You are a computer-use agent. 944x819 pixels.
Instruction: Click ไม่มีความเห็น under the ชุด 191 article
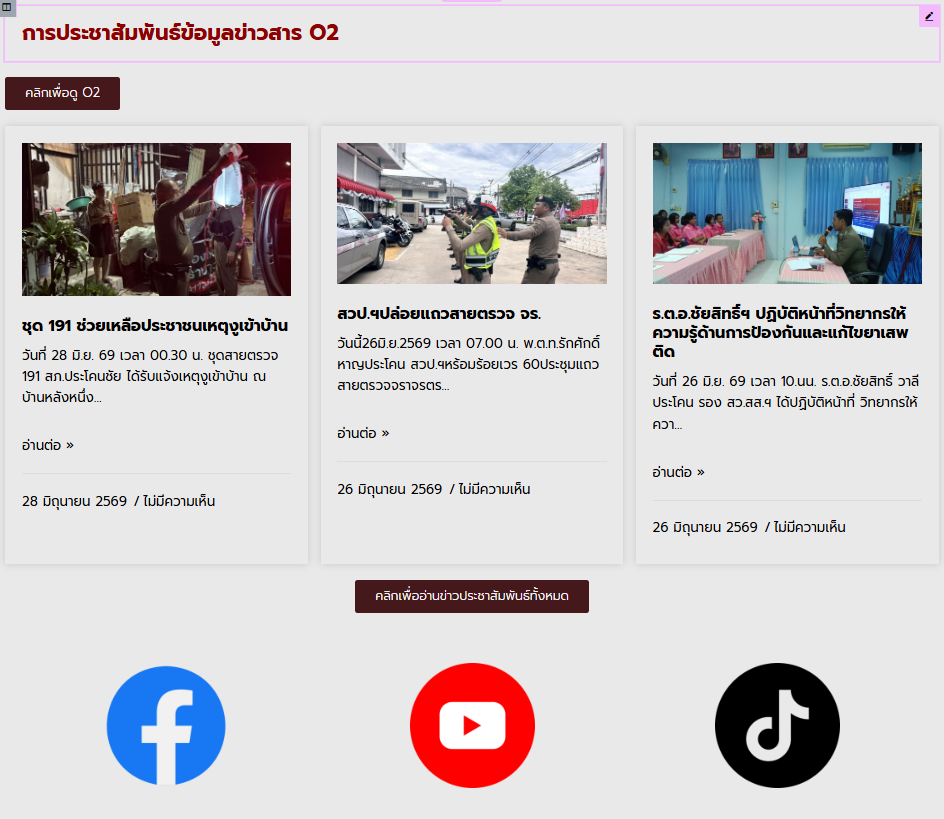coord(179,501)
